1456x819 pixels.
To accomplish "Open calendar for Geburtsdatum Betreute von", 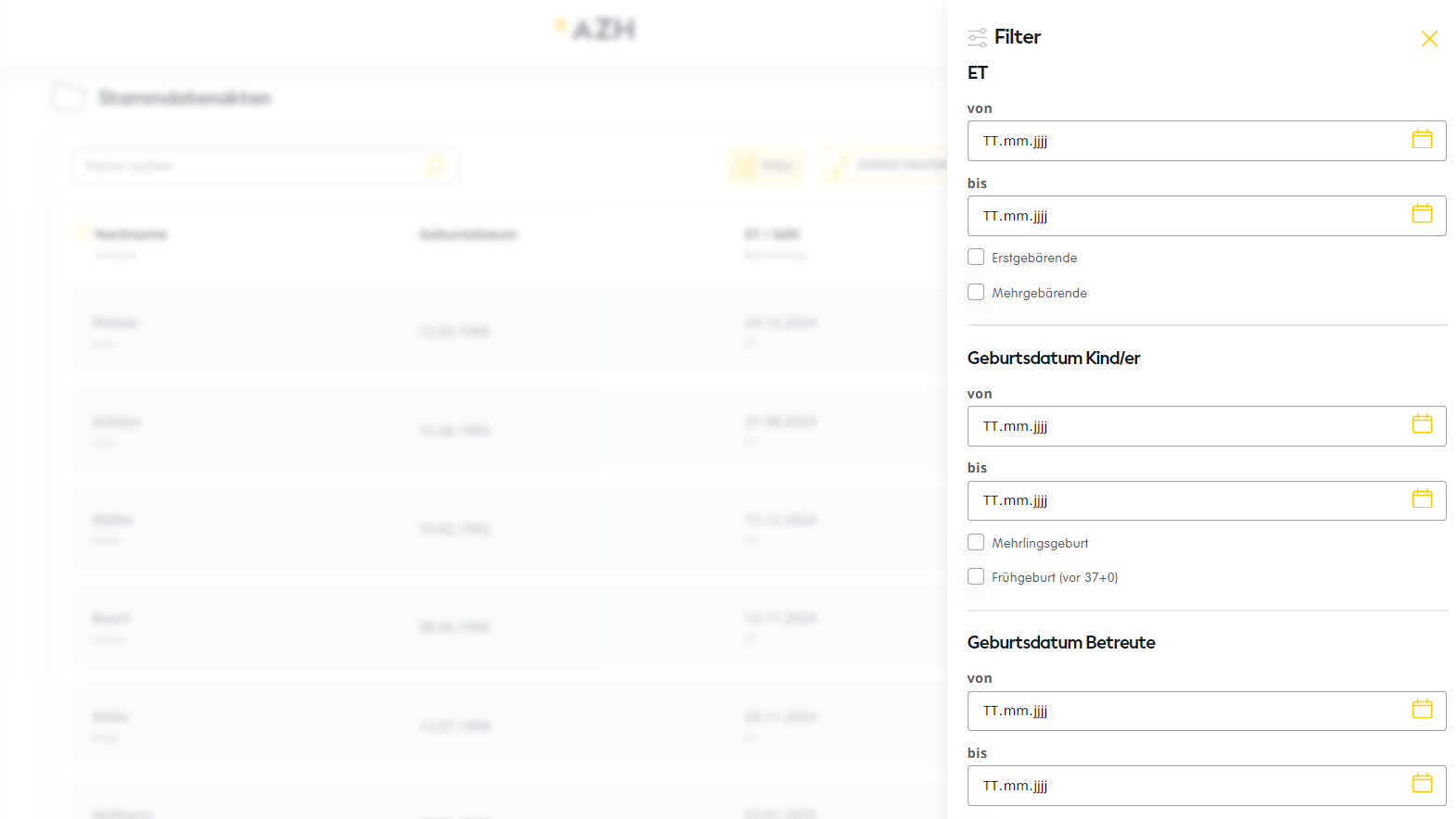I will [1422, 710].
